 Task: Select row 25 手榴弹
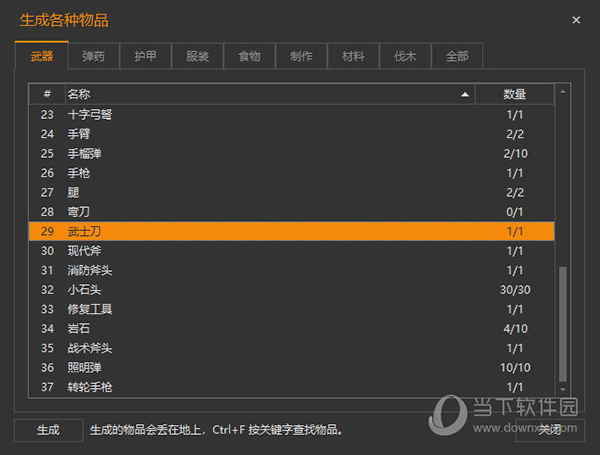tap(292, 153)
